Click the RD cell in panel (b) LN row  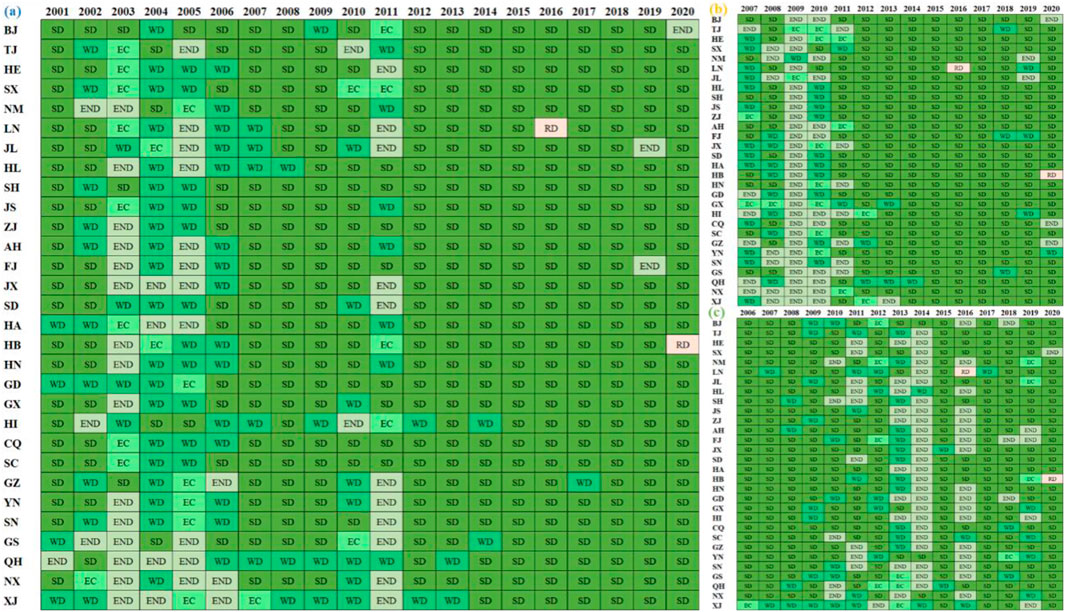[x=958, y=68]
